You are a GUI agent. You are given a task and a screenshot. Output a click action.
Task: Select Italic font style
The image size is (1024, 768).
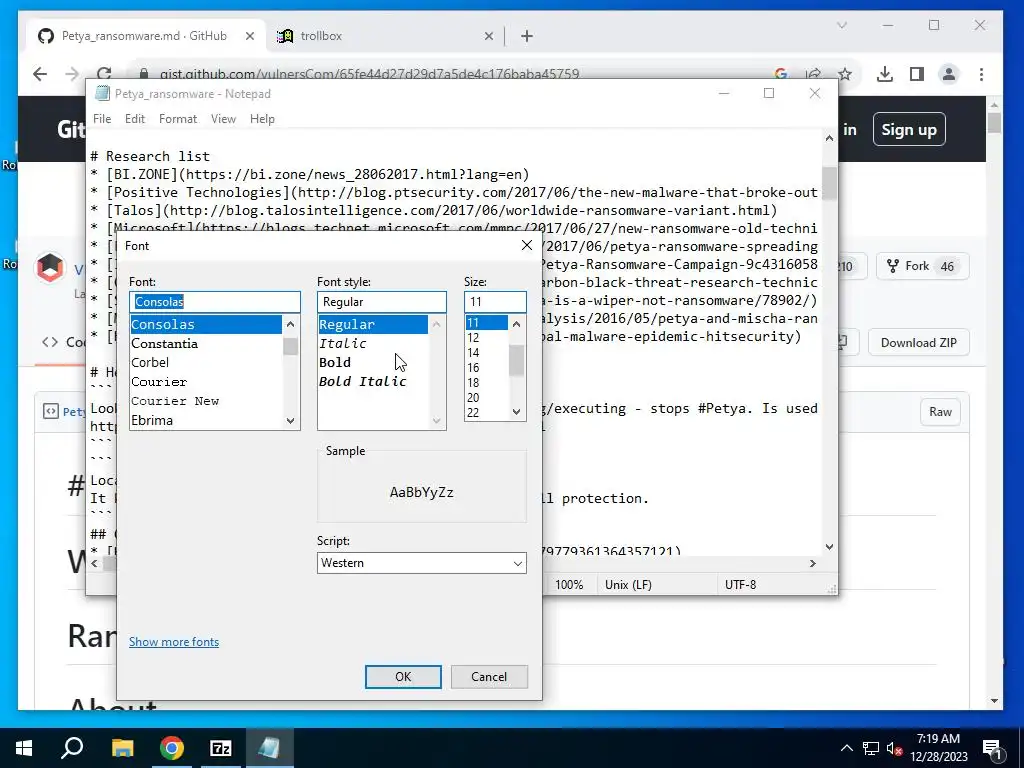[x=373, y=344]
